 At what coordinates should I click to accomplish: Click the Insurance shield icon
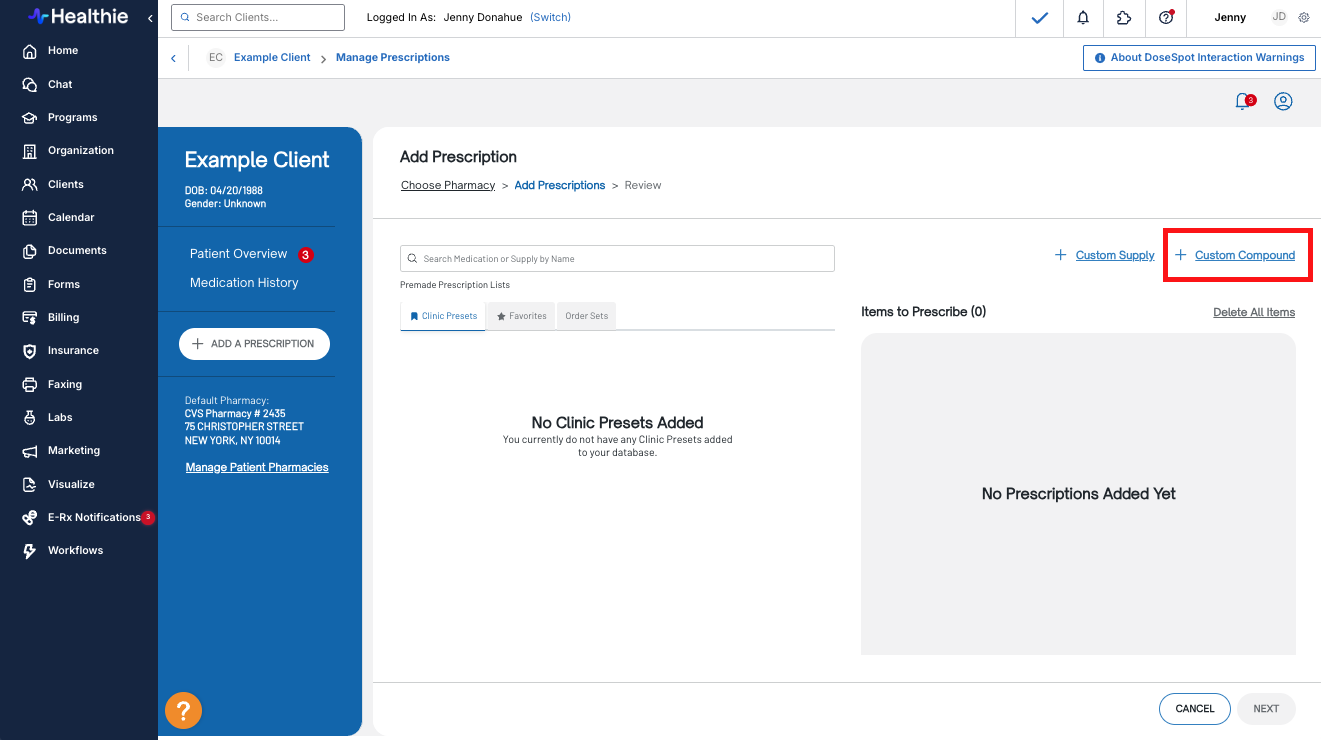tap(30, 351)
